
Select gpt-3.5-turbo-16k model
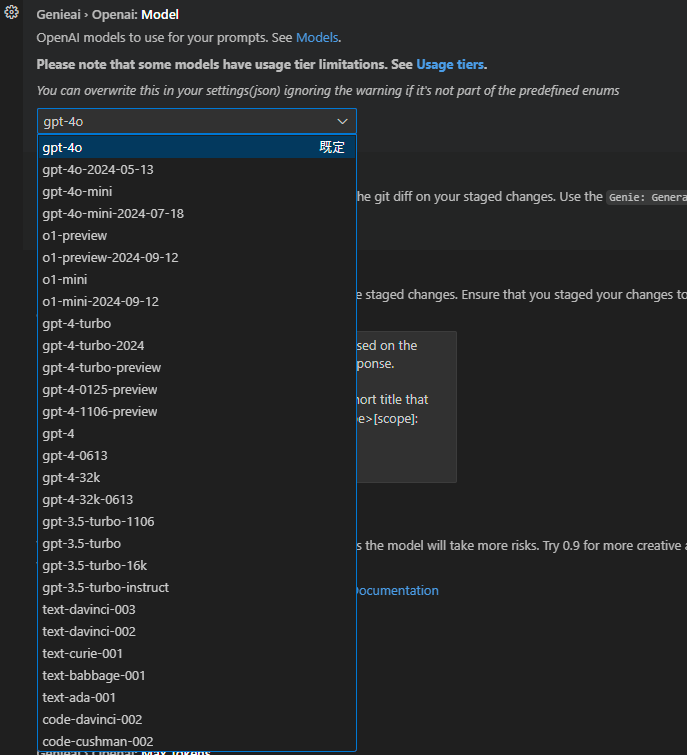click(x=95, y=565)
